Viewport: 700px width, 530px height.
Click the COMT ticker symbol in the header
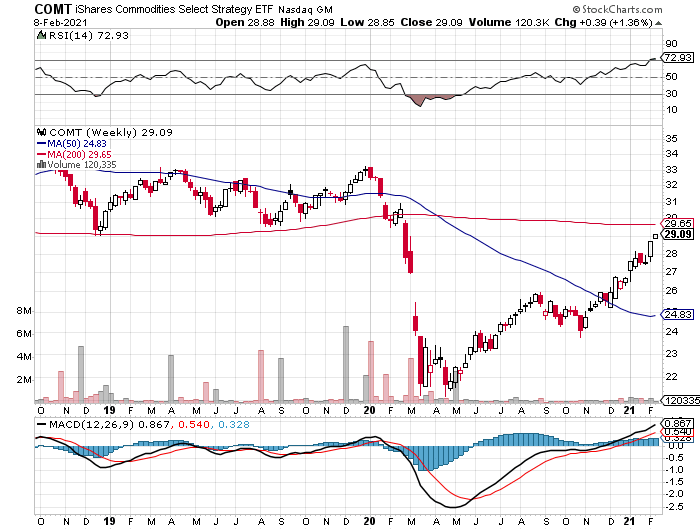coord(53,9)
